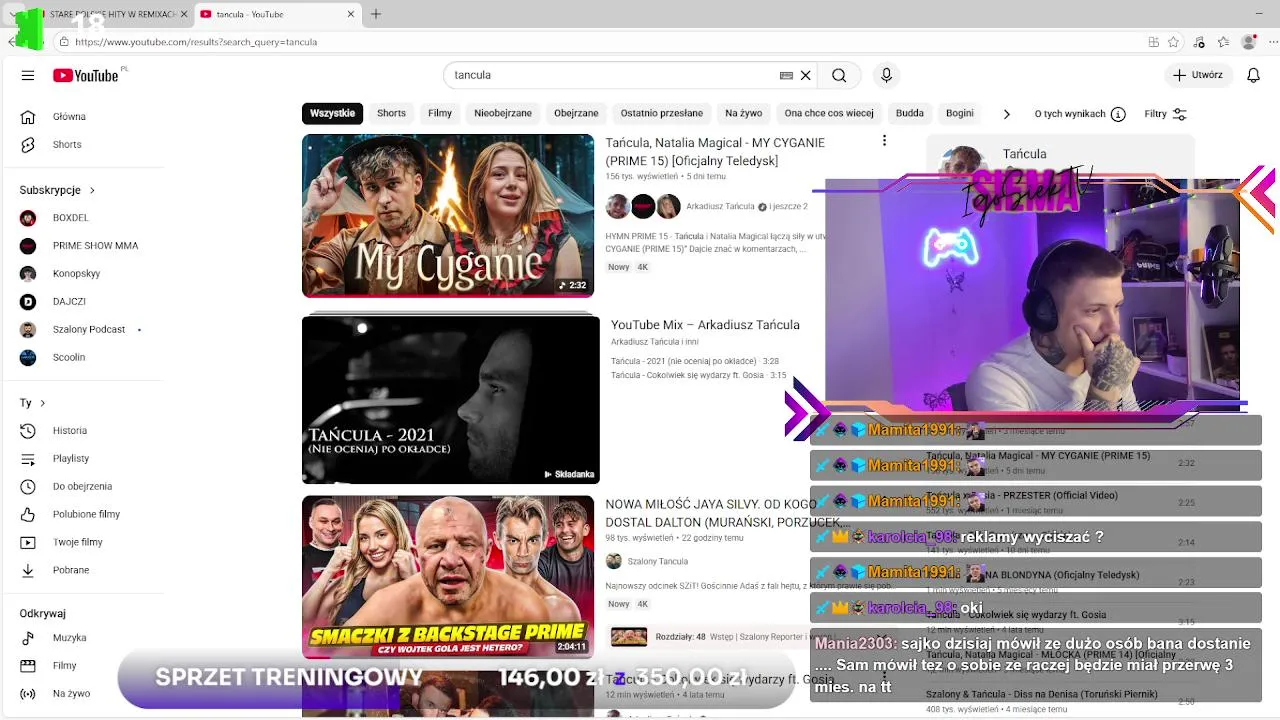Select the Shorts filter chip
The image size is (1280, 720).
coord(391,113)
